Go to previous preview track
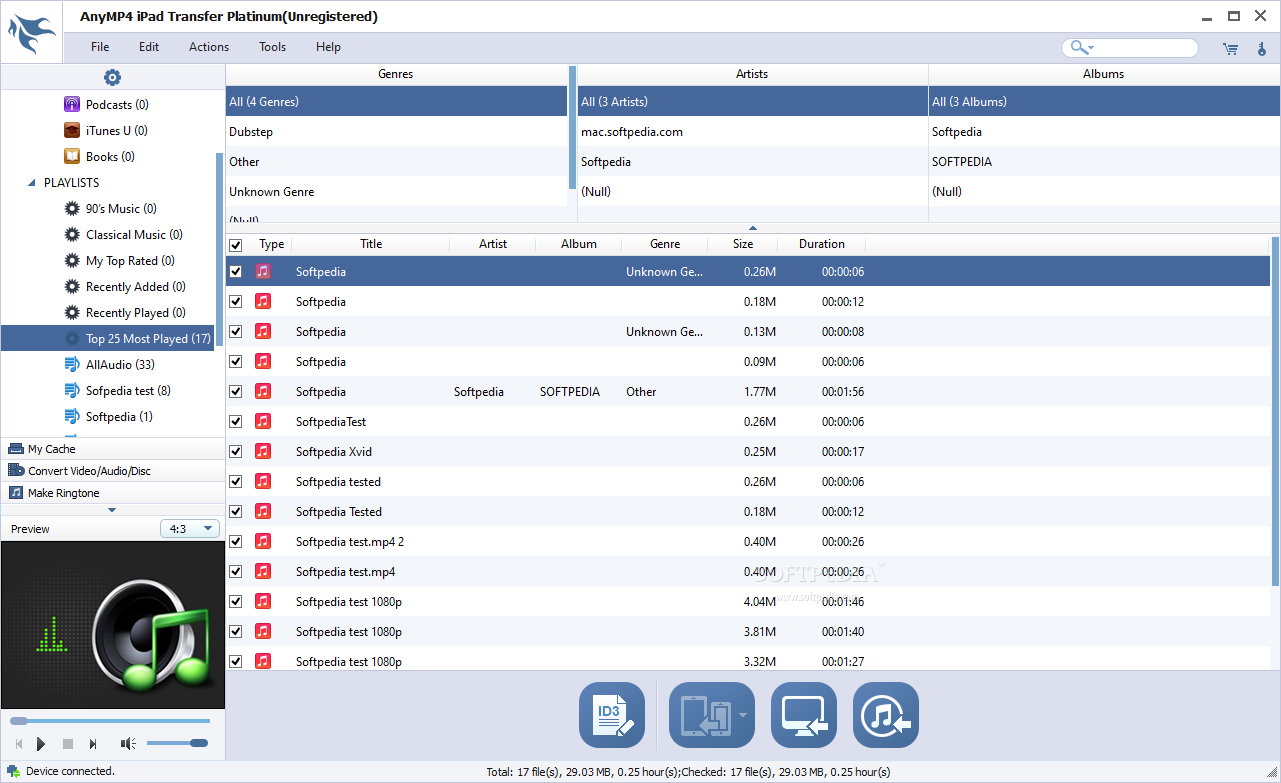Viewport: 1281px width, 783px height. click(x=18, y=743)
